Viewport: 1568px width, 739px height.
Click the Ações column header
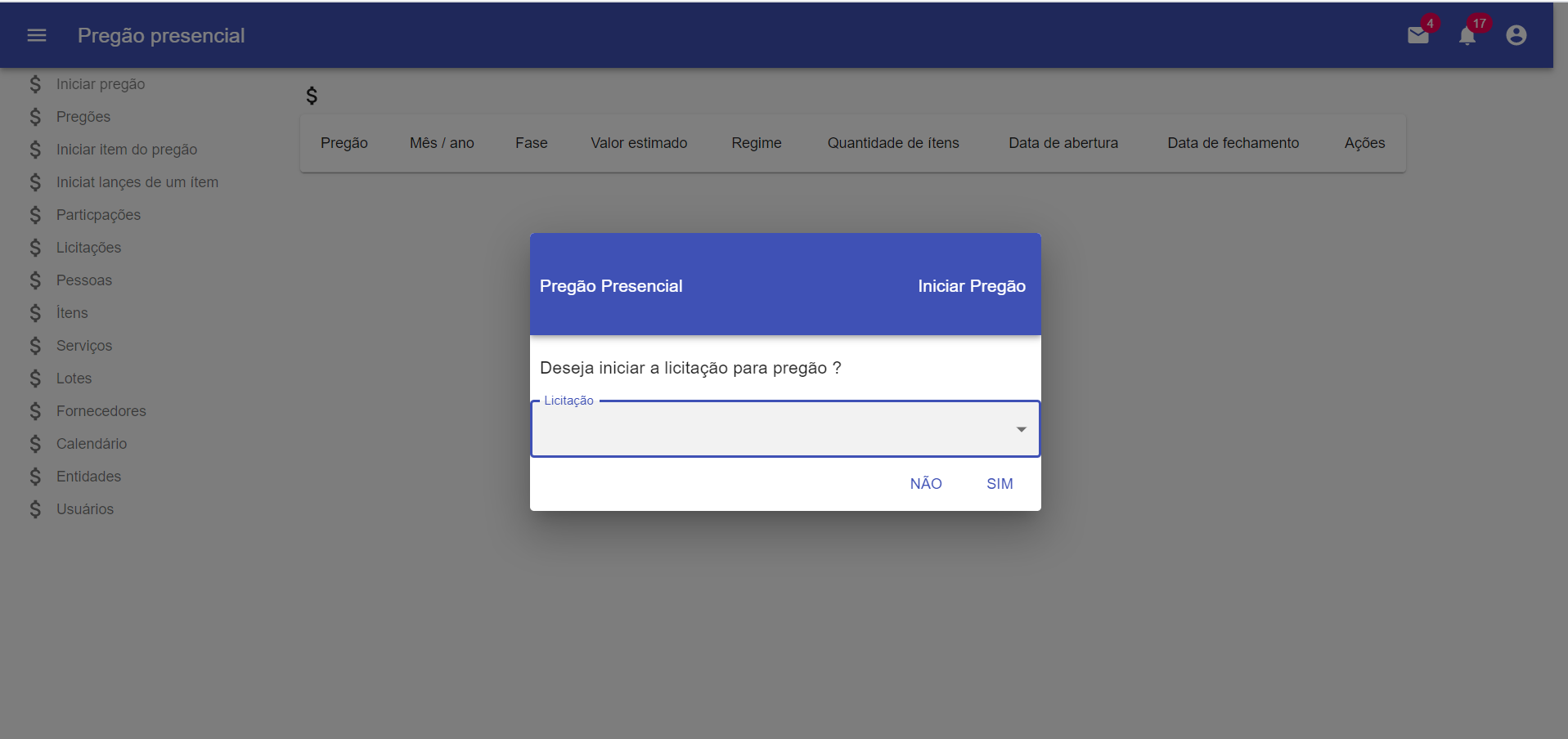coord(1365,143)
